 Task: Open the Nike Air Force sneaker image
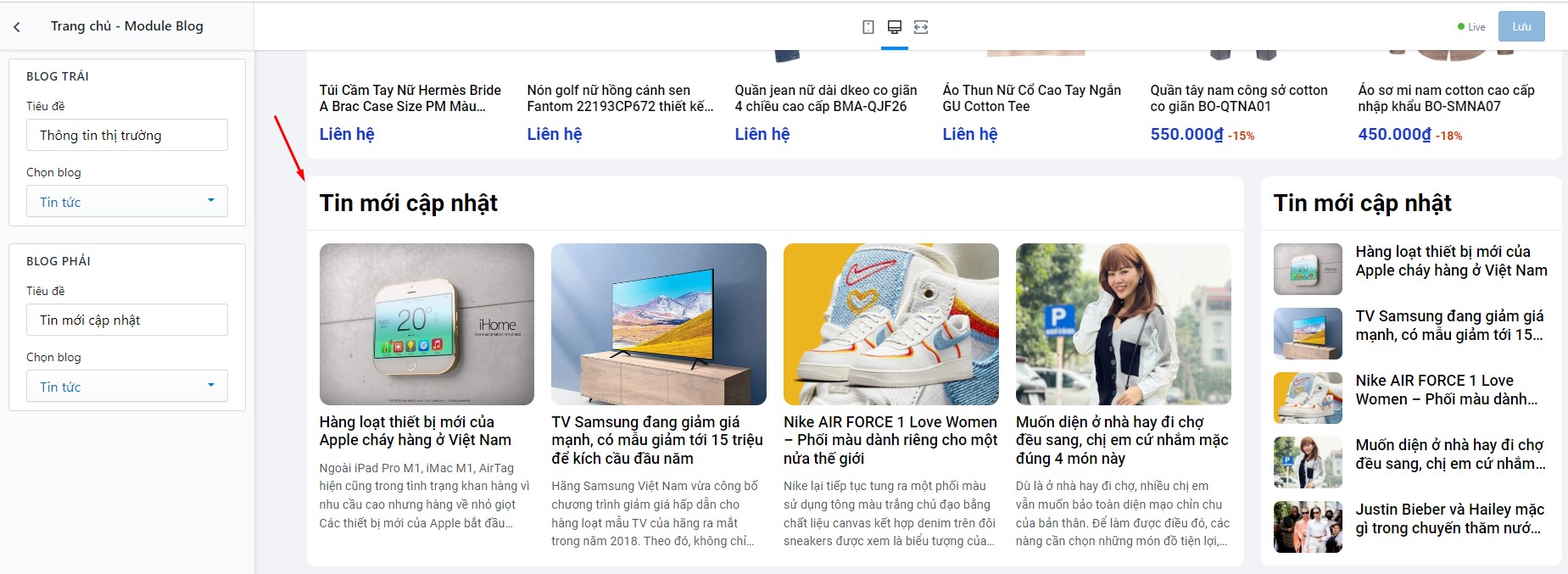click(x=891, y=324)
